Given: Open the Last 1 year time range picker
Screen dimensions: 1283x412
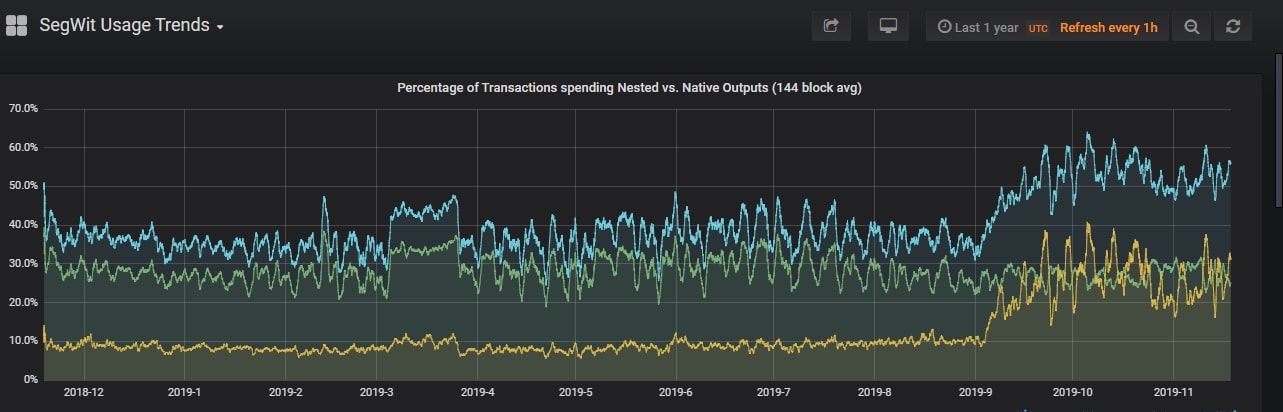Looking at the screenshot, I should (x=986, y=28).
